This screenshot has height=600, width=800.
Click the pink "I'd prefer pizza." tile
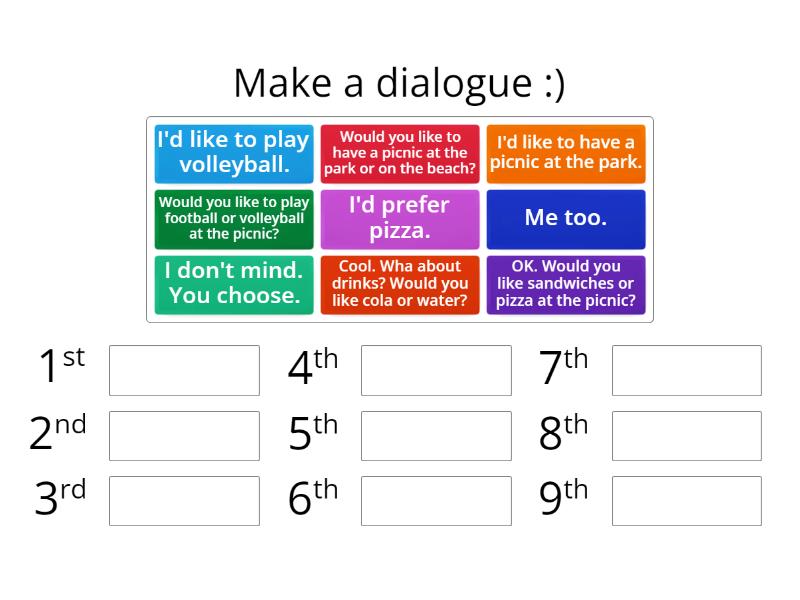click(400, 219)
